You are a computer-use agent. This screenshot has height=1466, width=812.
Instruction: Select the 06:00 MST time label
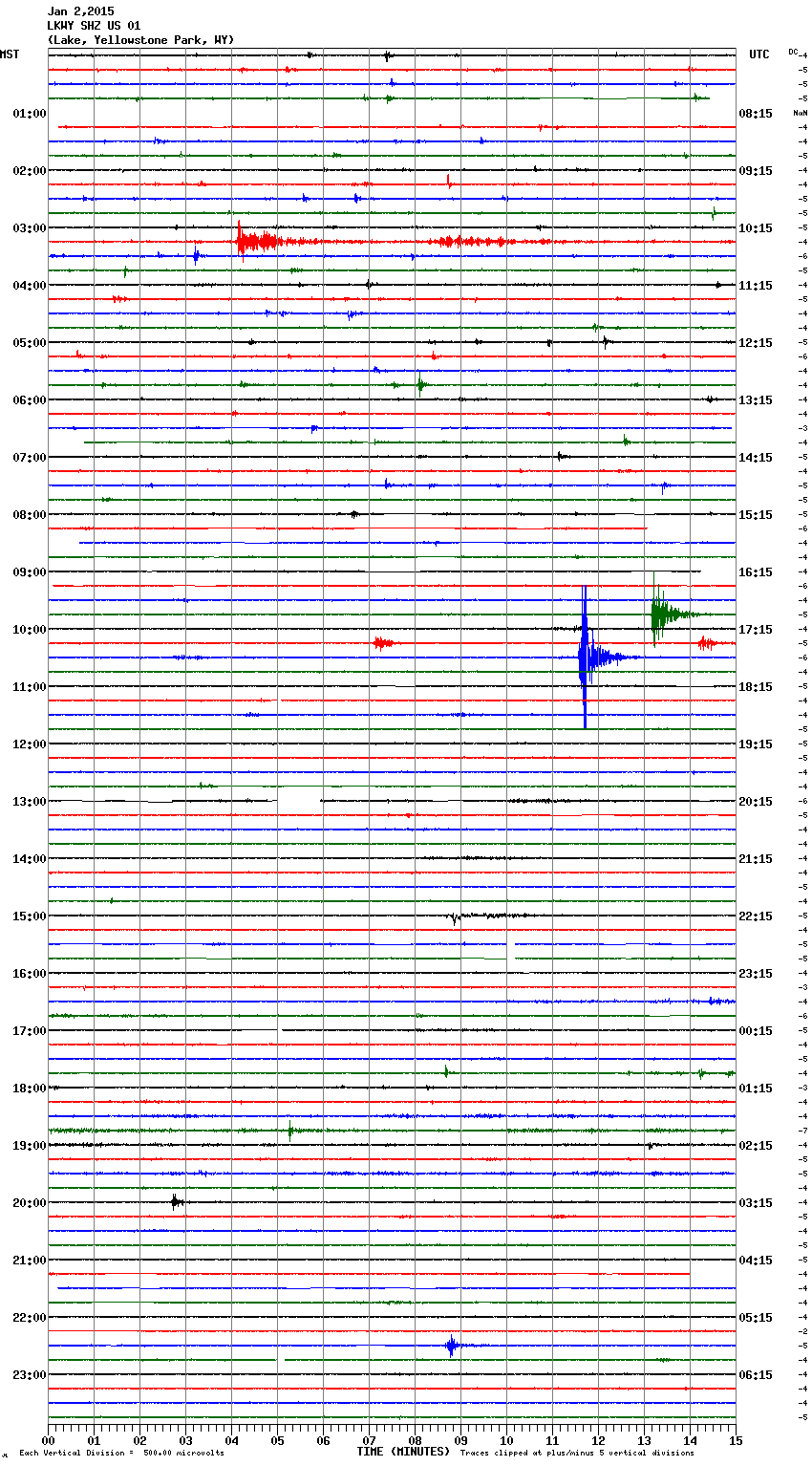coord(30,400)
